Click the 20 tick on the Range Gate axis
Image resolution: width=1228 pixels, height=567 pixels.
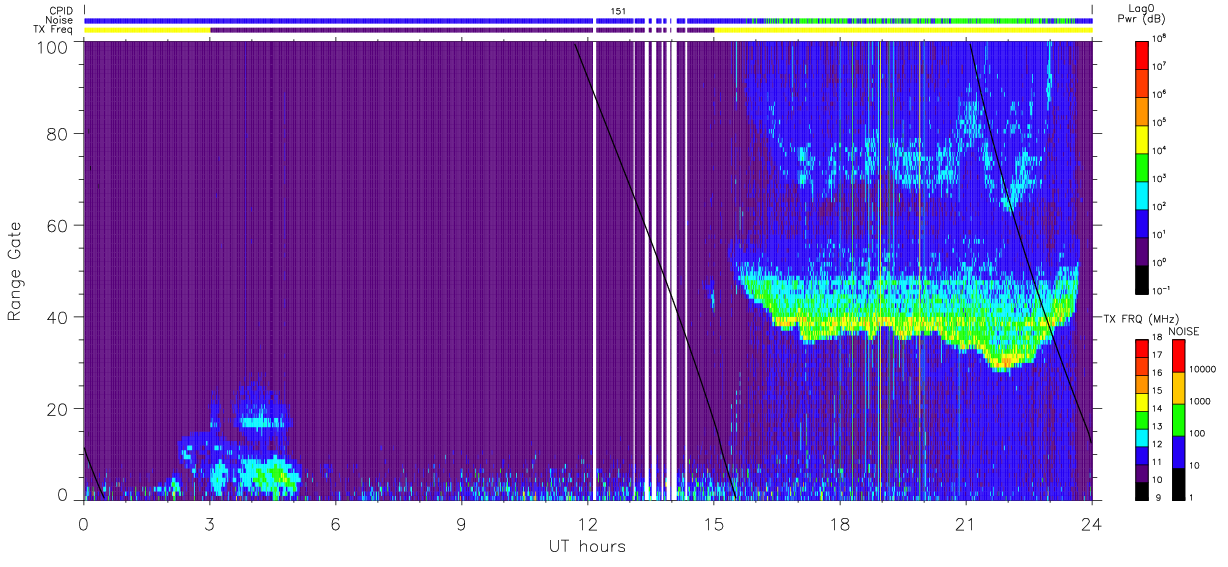56,409
